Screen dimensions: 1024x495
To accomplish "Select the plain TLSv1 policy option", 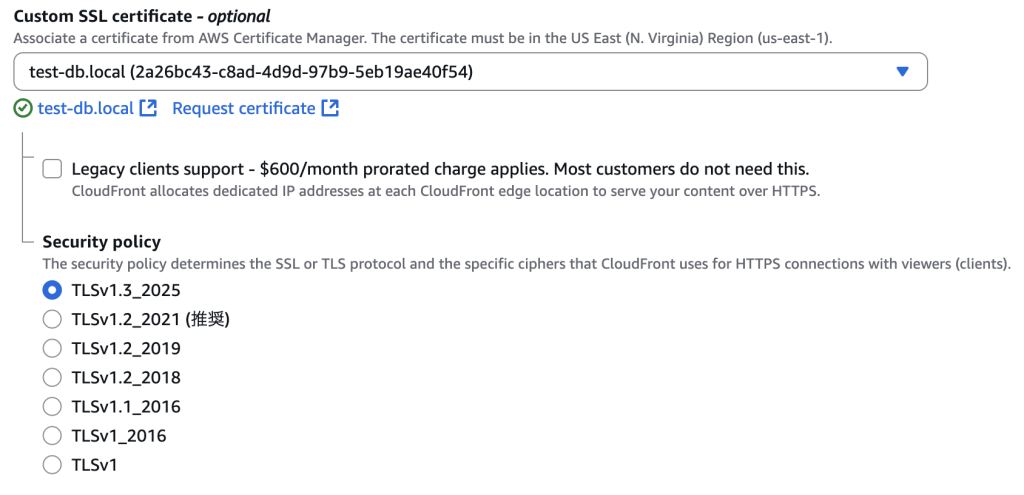I will click(x=52, y=465).
